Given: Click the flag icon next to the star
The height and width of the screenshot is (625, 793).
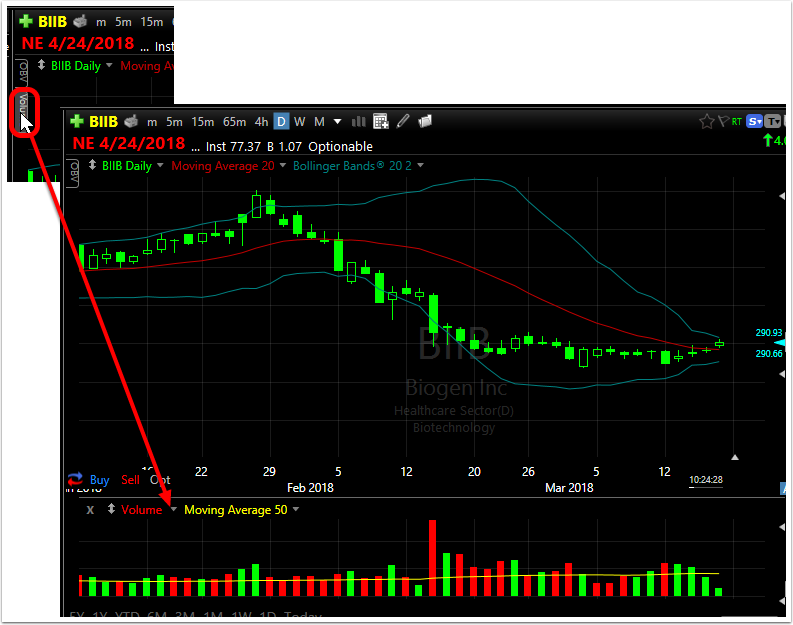Looking at the screenshot, I should (x=723, y=121).
